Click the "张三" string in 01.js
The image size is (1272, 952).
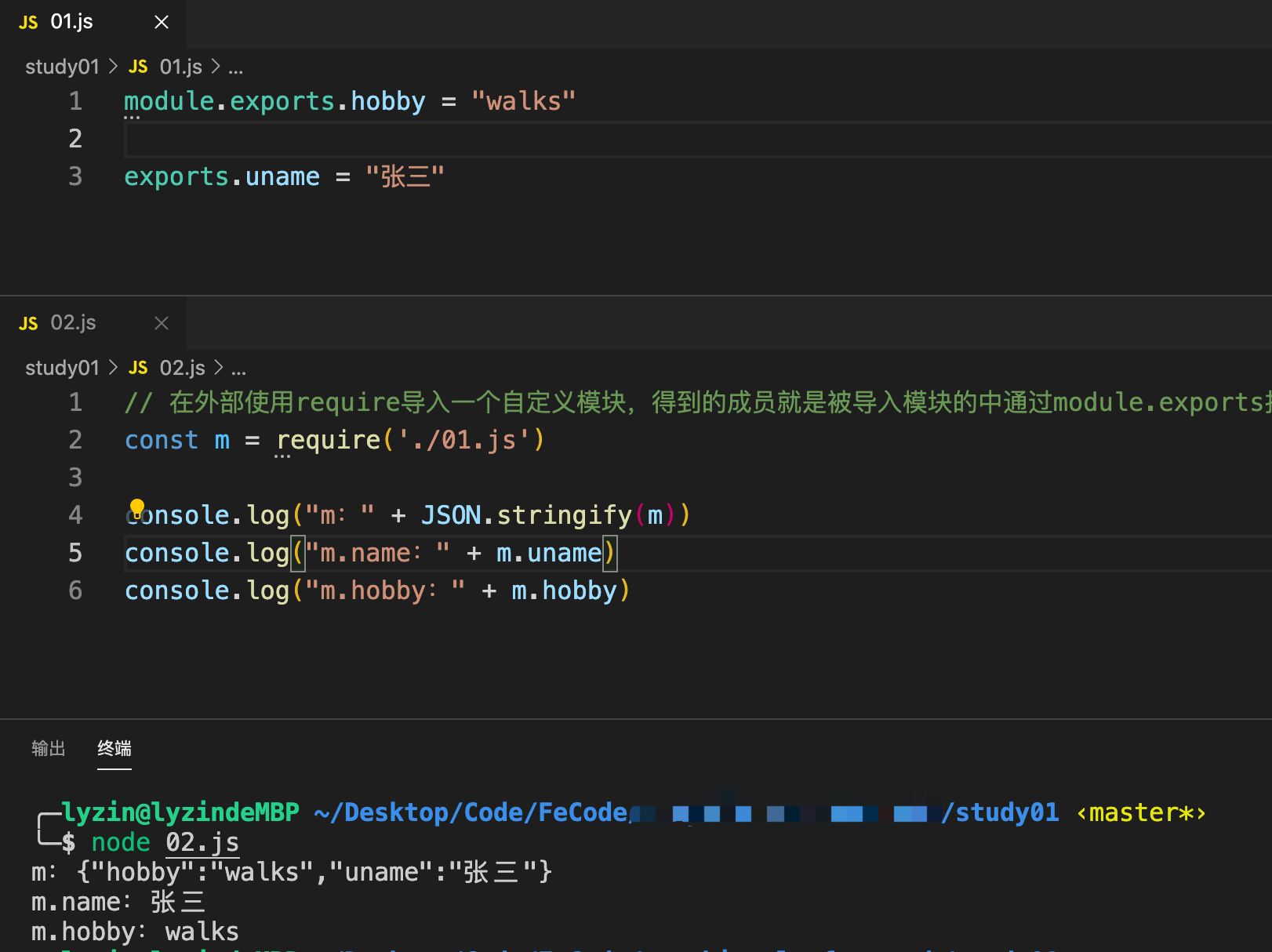(x=405, y=176)
